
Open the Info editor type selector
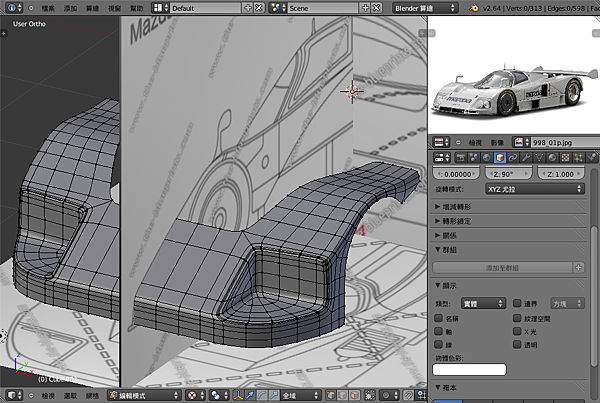click(15, 8)
